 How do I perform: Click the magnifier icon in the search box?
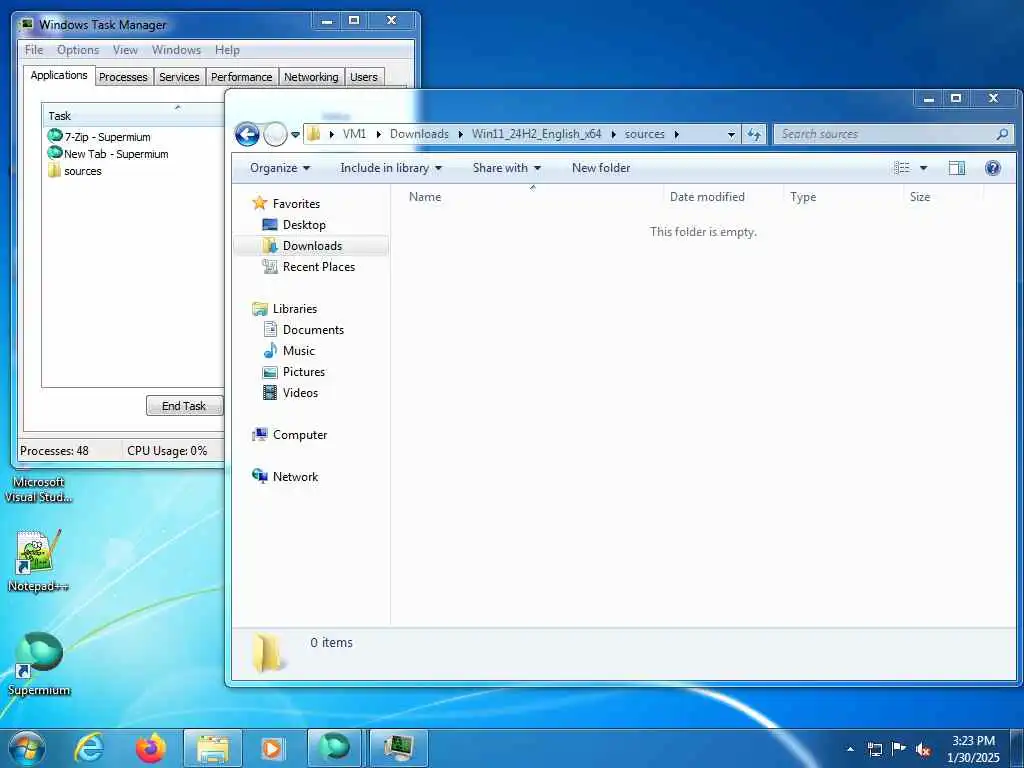(1002, 134)
